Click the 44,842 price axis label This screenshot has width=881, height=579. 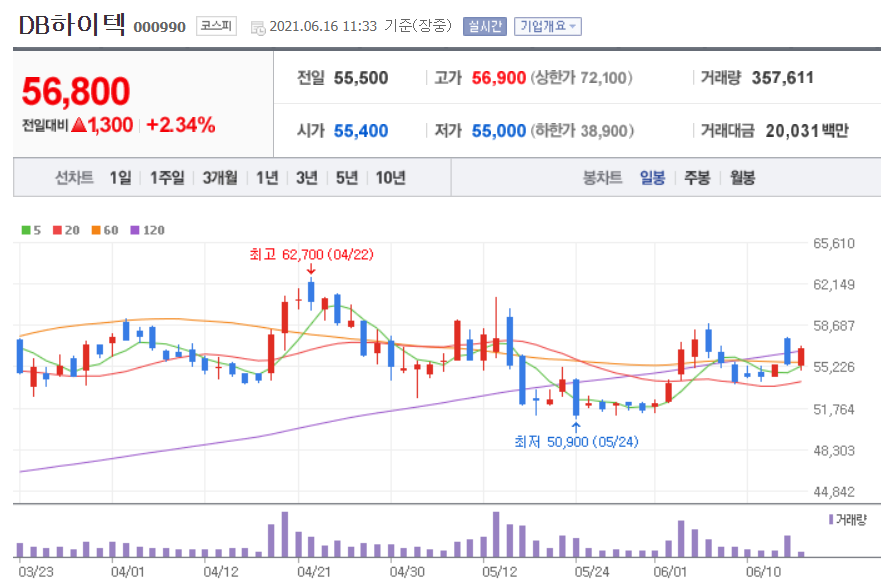tap(834, 492)
